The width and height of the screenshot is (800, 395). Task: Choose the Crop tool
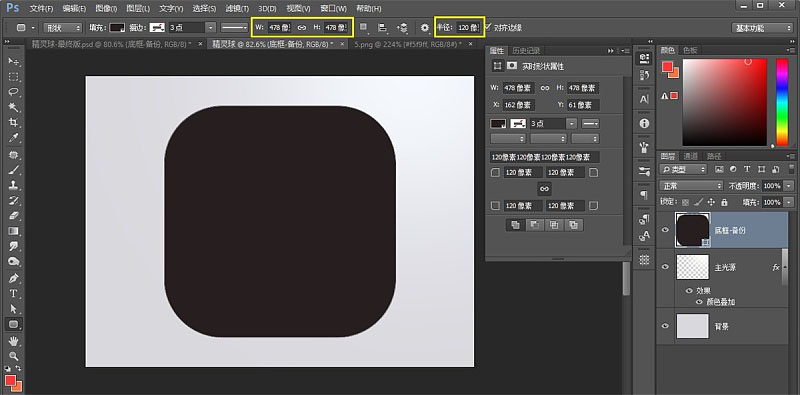[x=14, y=123]
